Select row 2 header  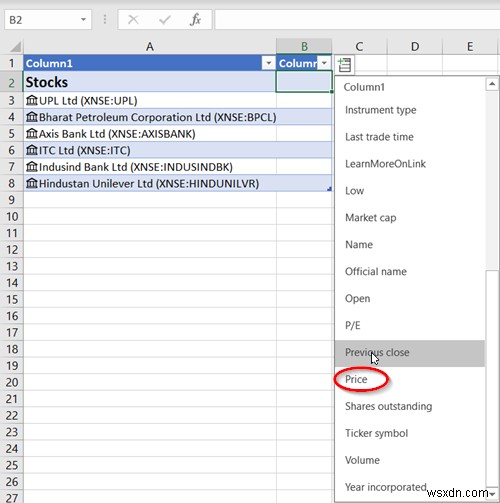[x=12, y=82]
